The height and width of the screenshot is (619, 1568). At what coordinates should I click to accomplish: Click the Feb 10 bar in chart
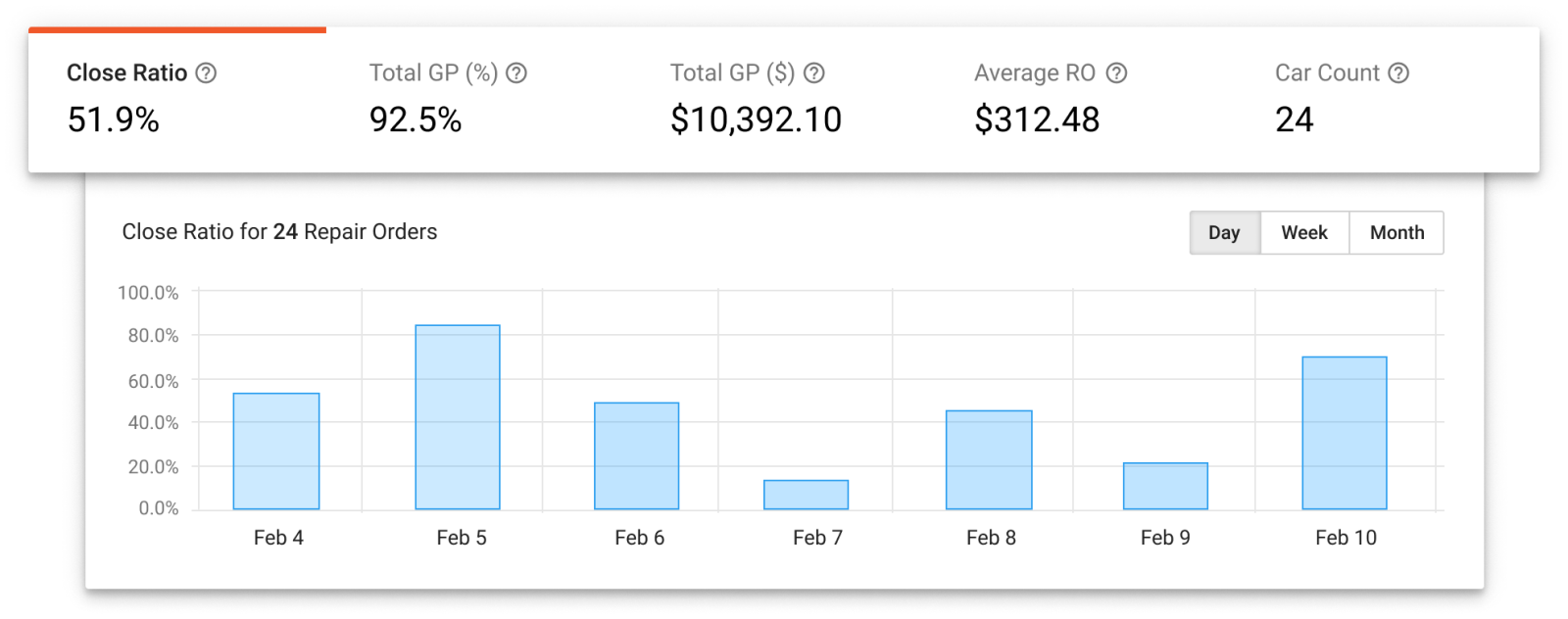(x=1345, y=433)
